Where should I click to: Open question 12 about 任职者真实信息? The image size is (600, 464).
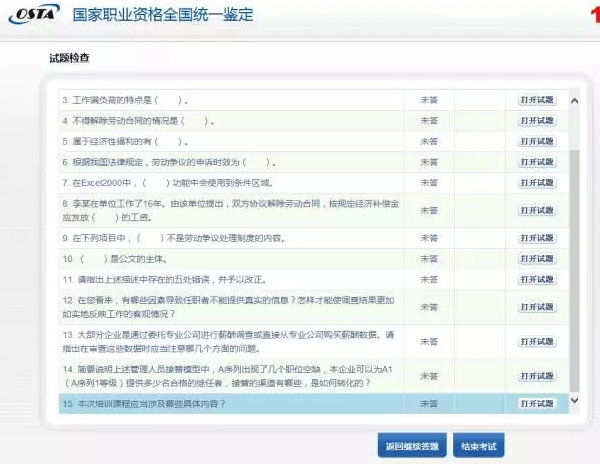pyautogui.click(x=536, y=305)
